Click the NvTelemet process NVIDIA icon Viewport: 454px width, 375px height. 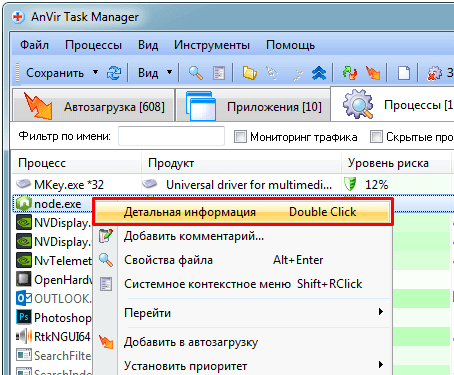tap(24, 260)
